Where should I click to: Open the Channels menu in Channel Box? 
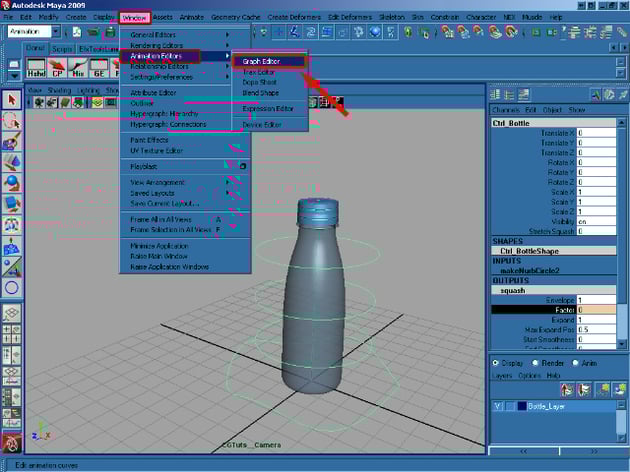pyautogui.click(x=506, y=109)
